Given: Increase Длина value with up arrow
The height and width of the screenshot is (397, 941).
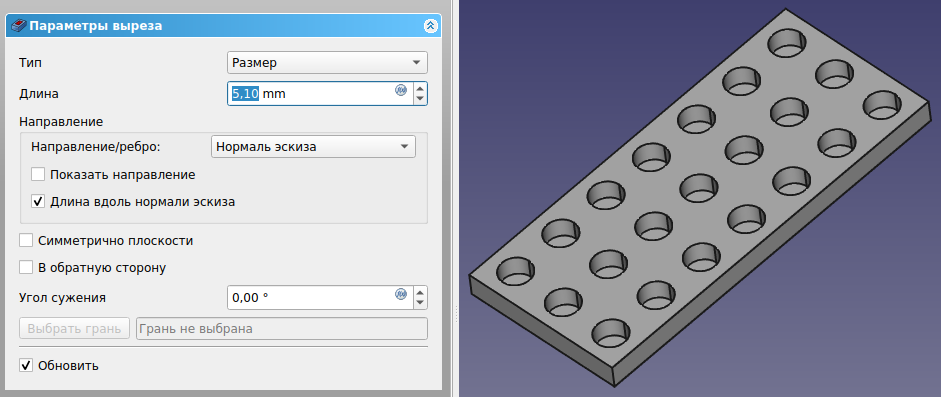Looking at the screenshot, I should pos(420,88).
